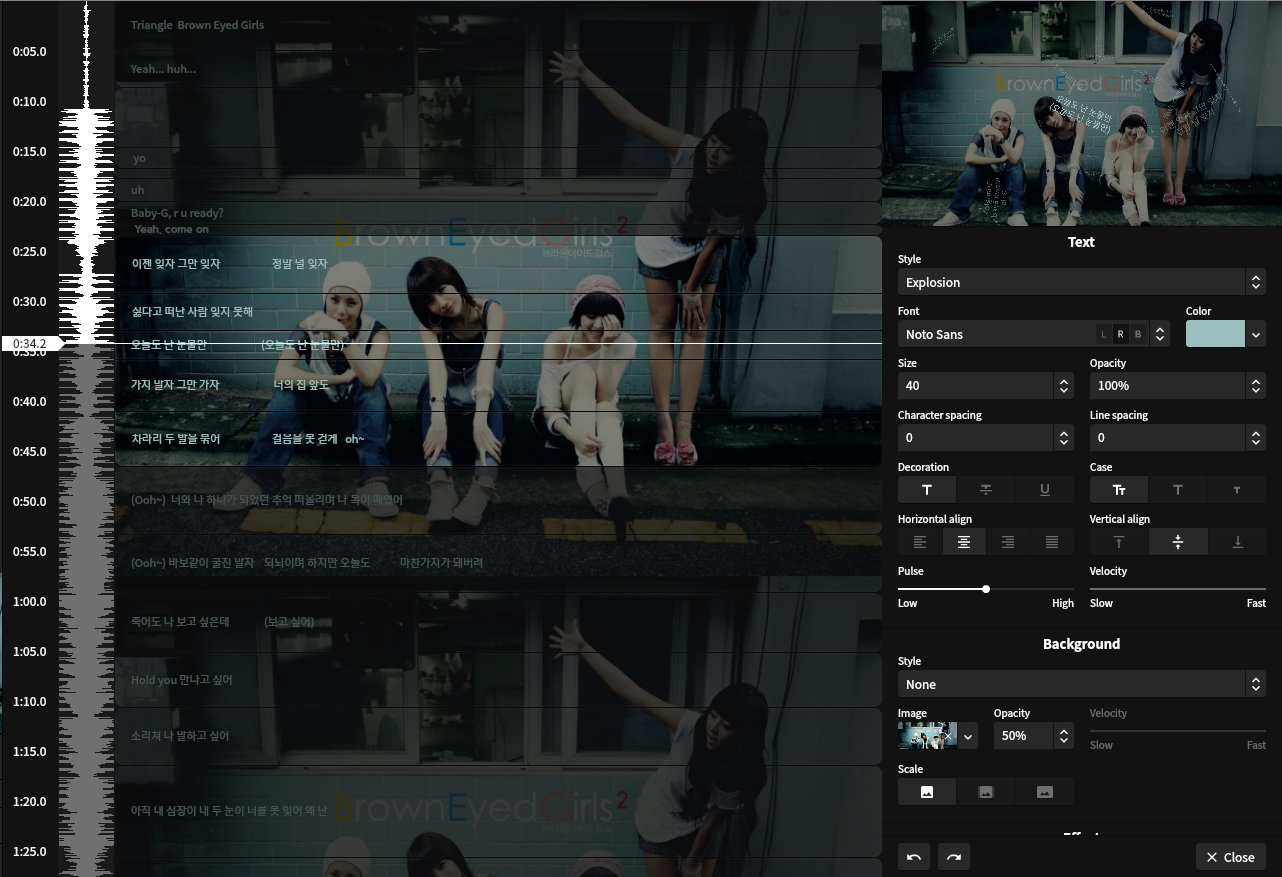The width and height of the screenshot is (1282, 877).
Task: Align text vertically to the middle
Action: click(x=1178, y=542)
